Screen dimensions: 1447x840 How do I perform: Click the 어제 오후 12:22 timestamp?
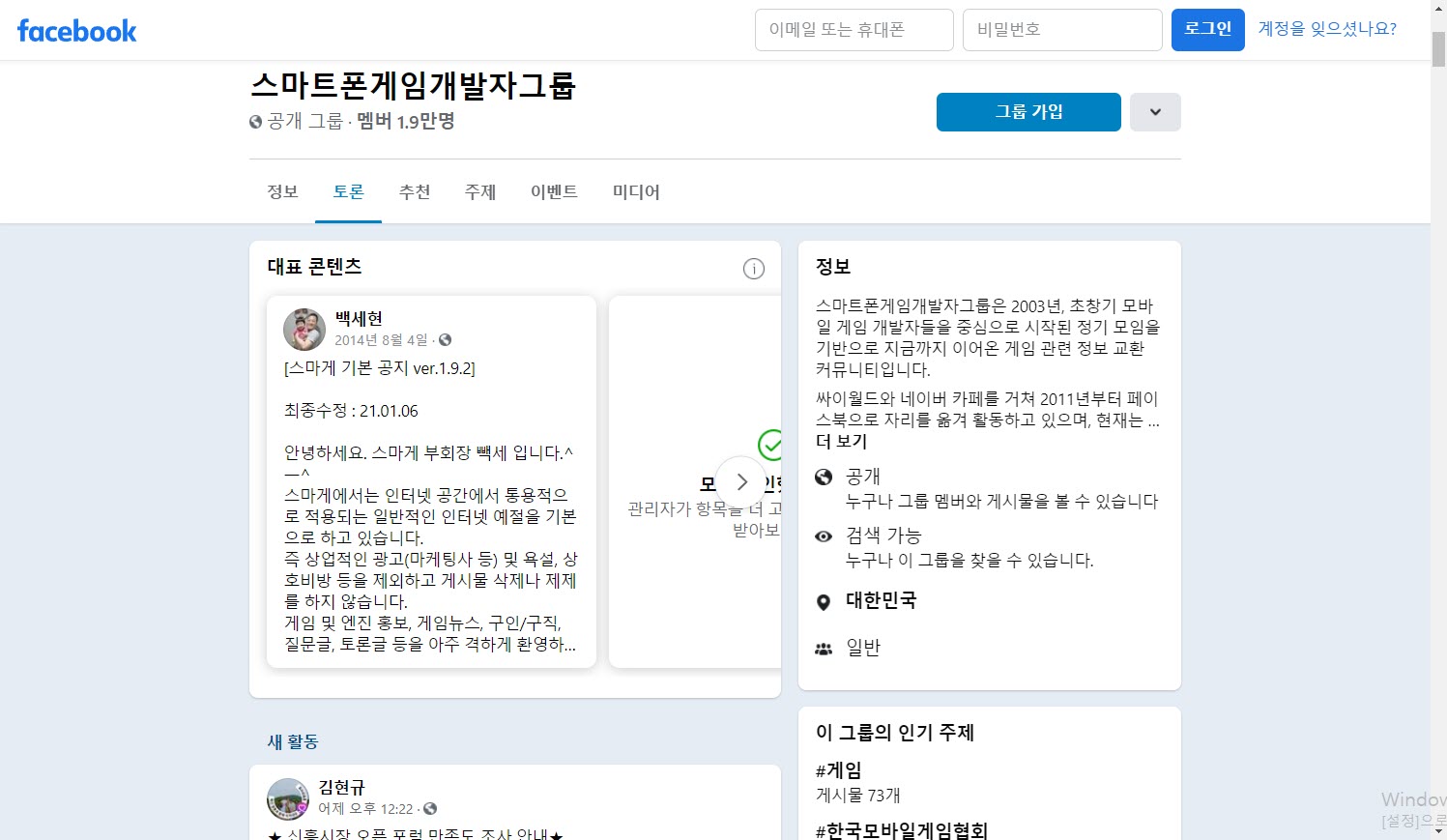365,809
